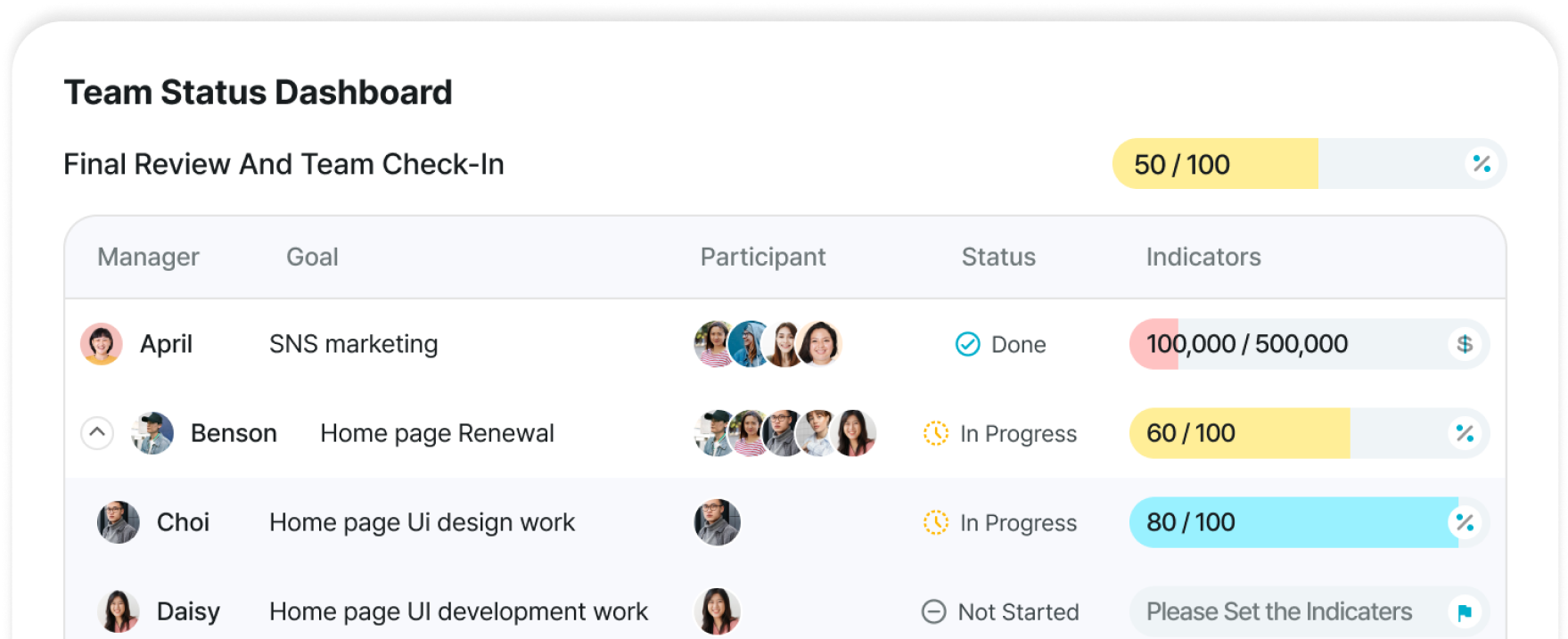Click the percent icon on Final Review bar
Viewport: 1568px width, 639px height.
click(1482, 164)
